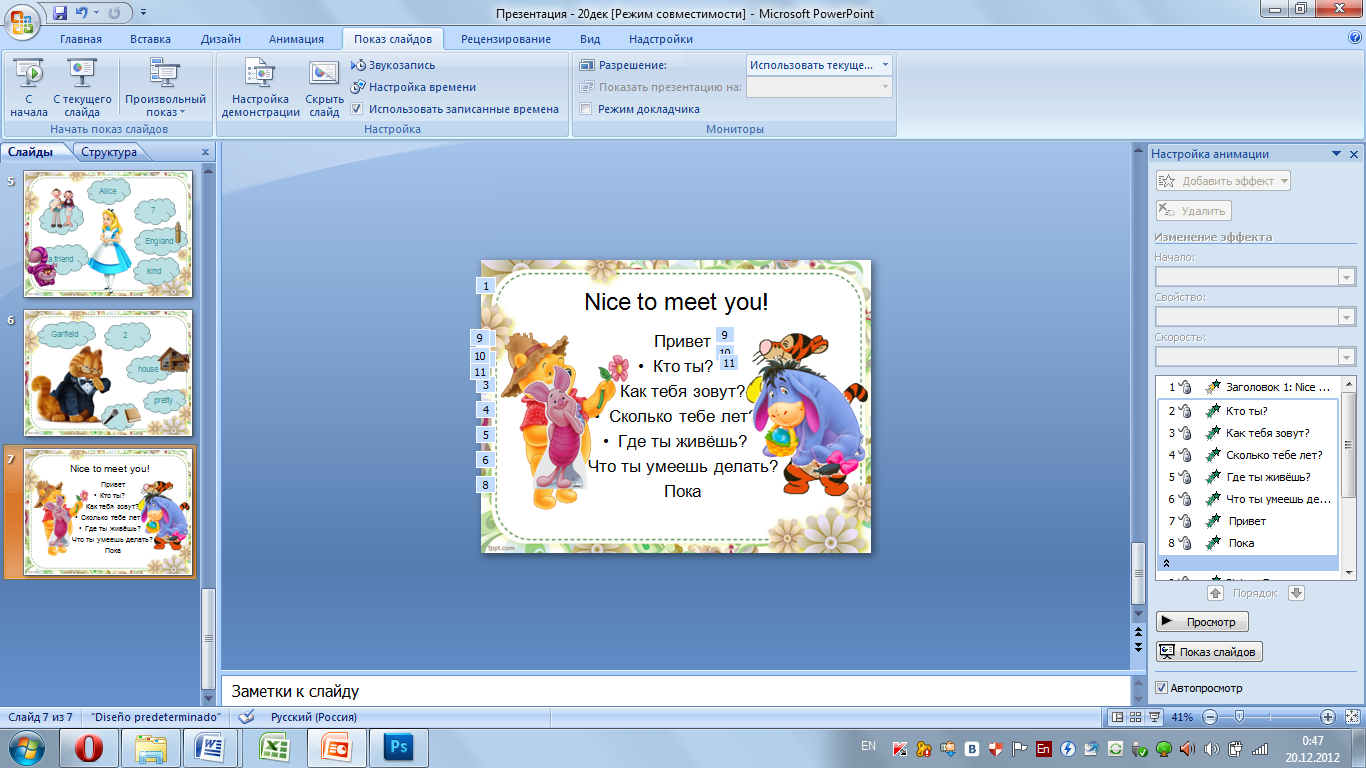
Task: Open the Вставка ribbon tab
Action: 150,39
